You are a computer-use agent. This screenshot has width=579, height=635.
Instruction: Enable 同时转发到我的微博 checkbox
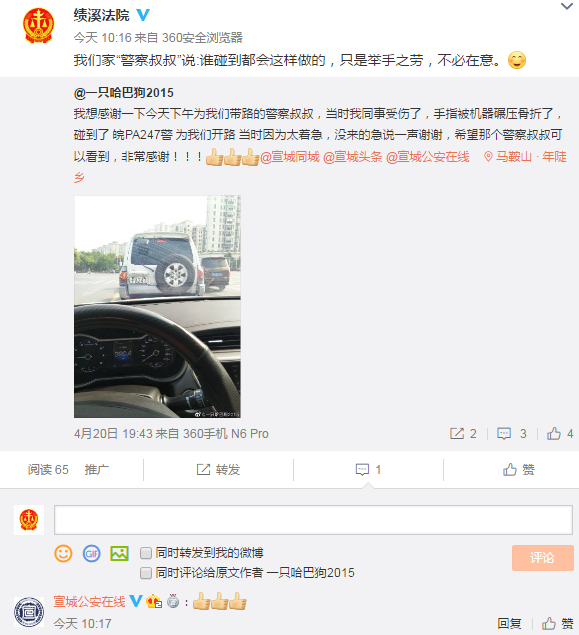(145, 553)
